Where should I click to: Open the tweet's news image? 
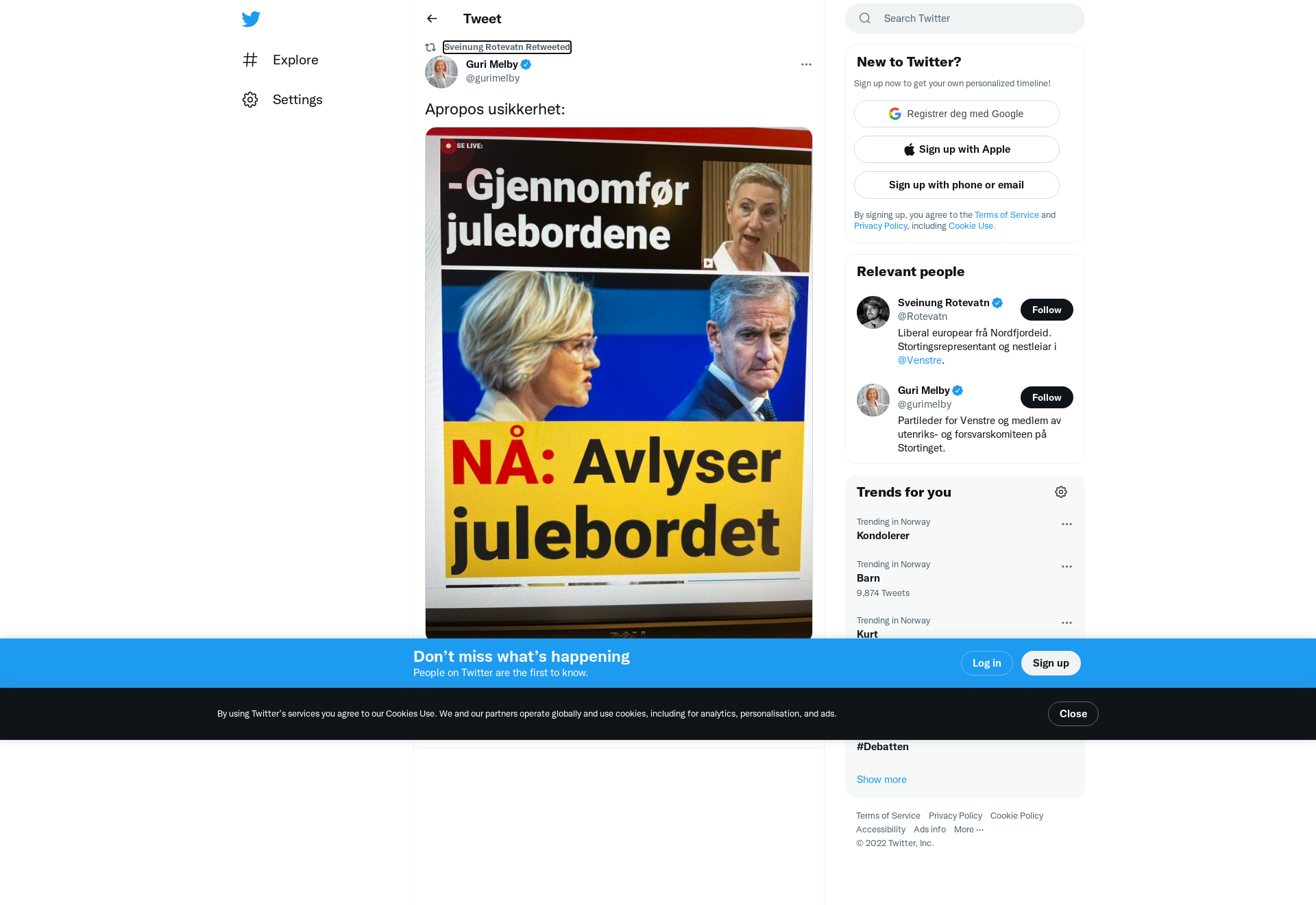619,383
